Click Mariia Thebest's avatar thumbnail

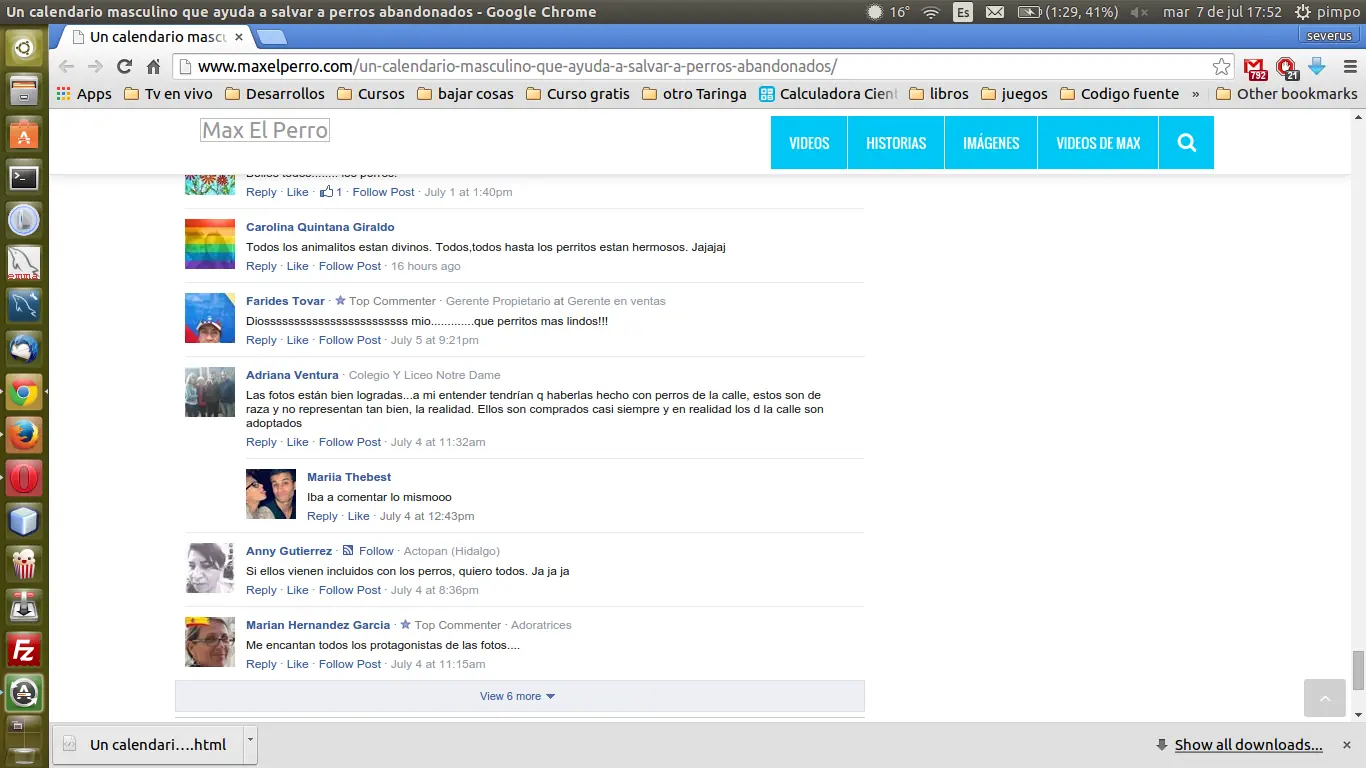point(271,494)
